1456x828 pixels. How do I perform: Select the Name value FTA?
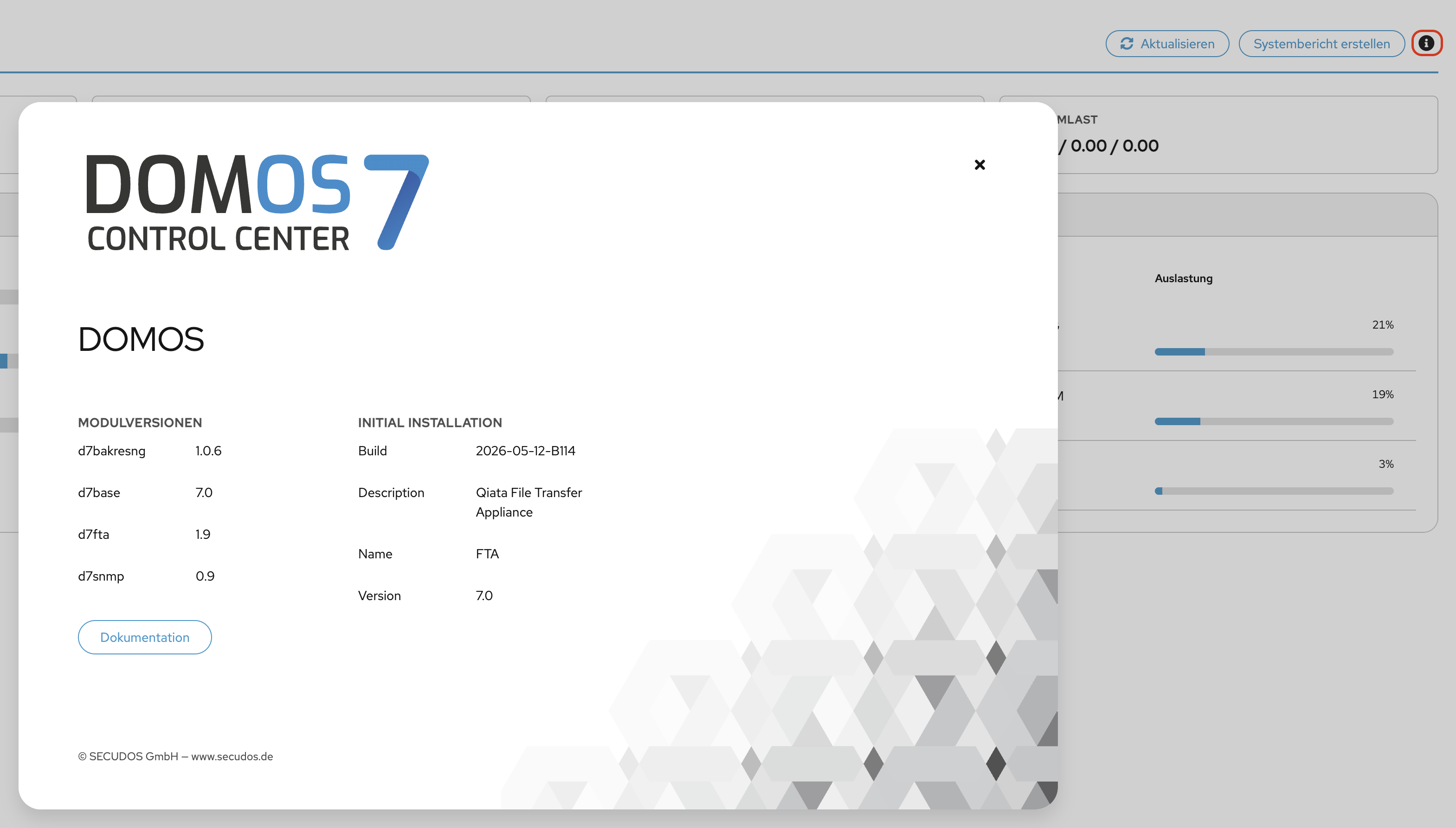tap(487, 554)
